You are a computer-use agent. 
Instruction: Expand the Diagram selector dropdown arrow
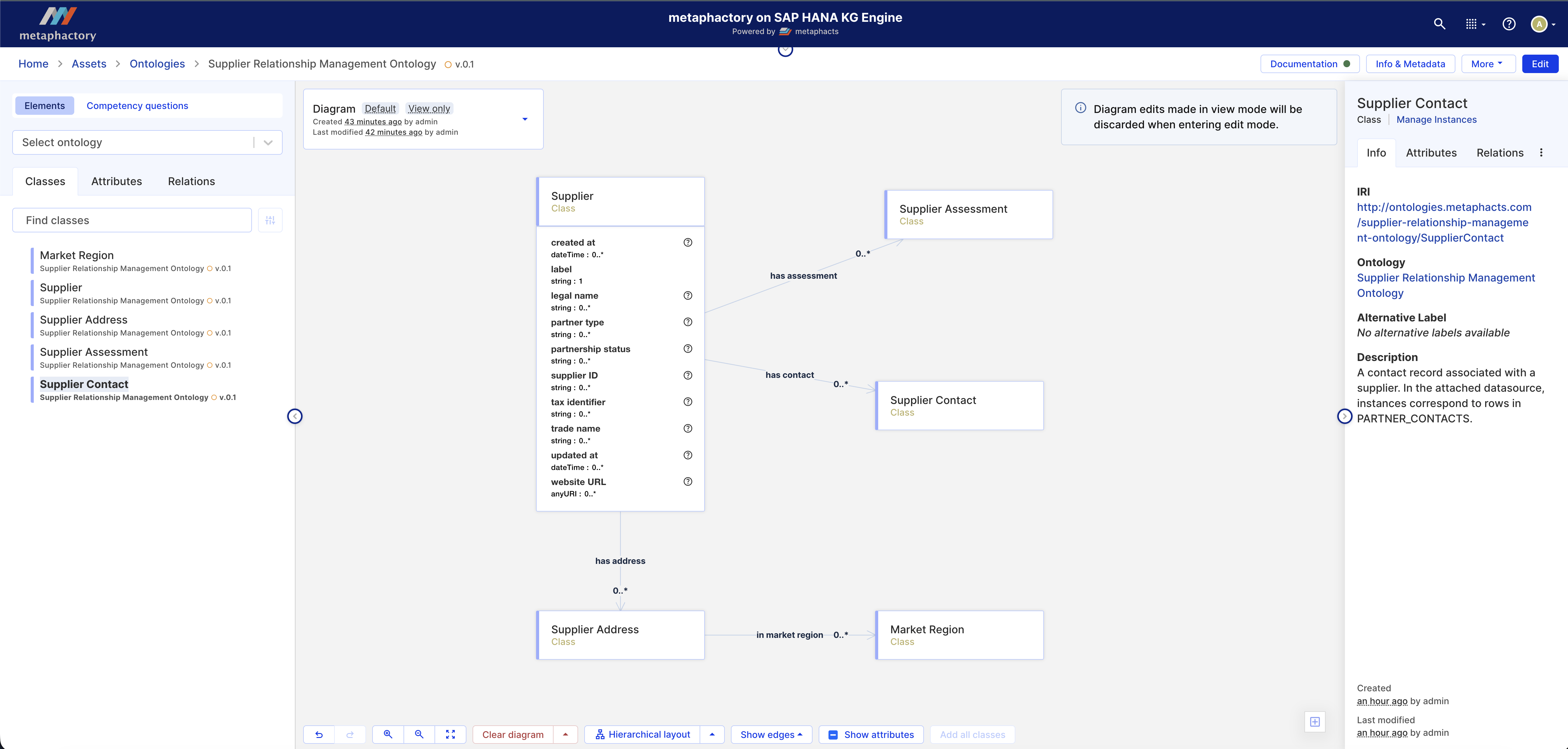click(525, 119)
